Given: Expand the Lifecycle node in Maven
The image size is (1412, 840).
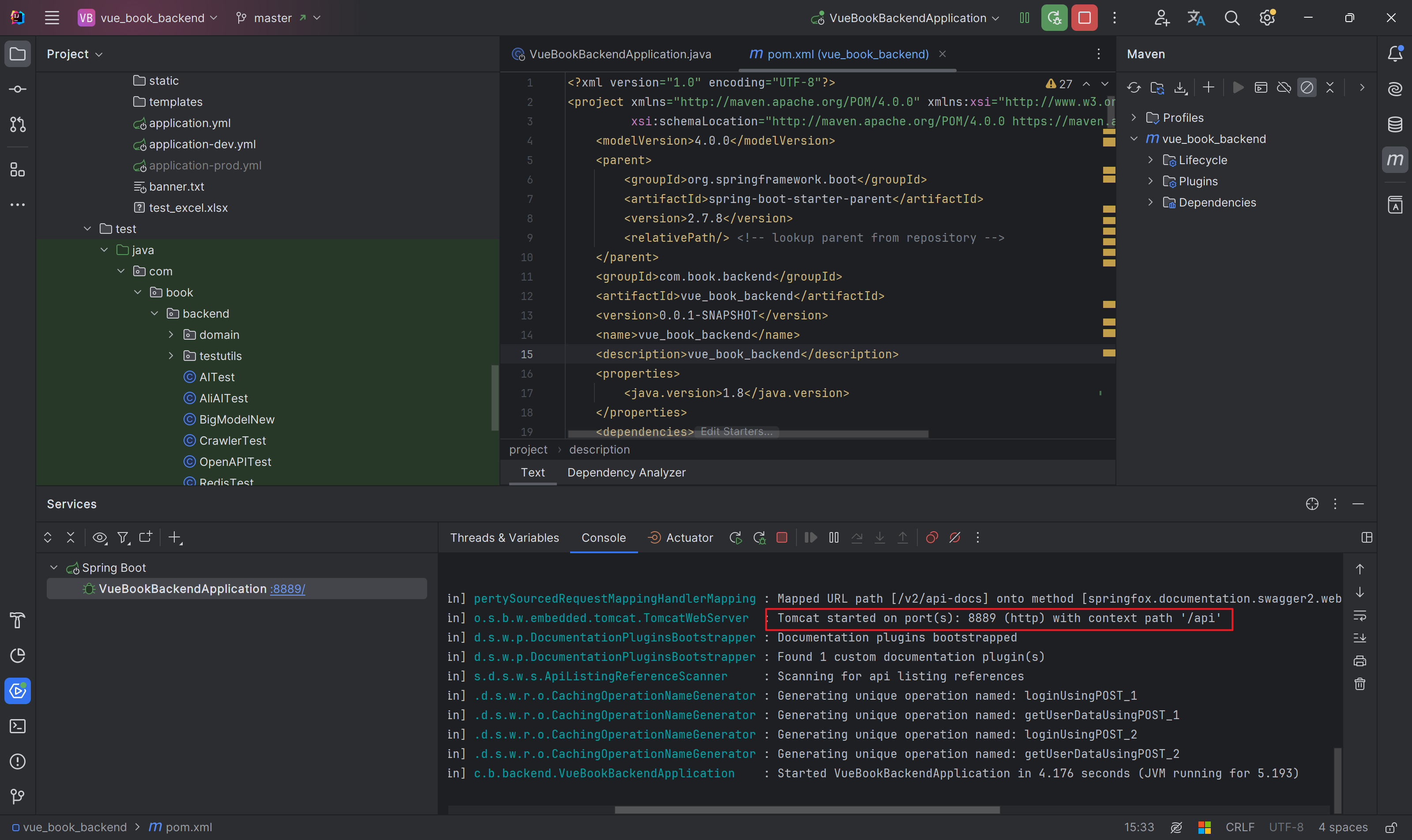Looking at the screenshot, I should click(x=1150, y=160).
